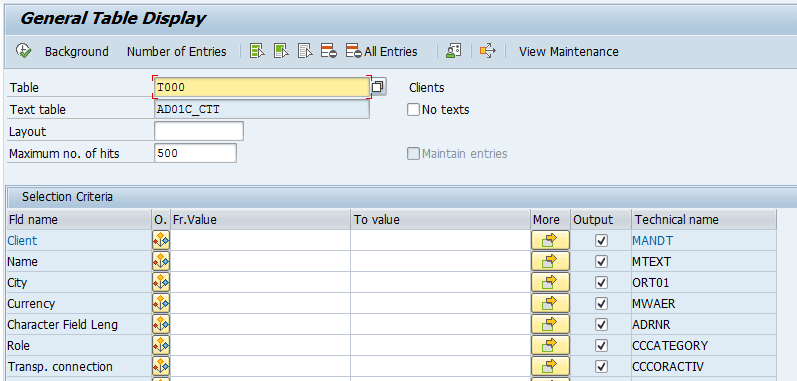Open the selection option icon for Currency row
Image resolution: width=797 pixels, height=381 pixels.
point(161,303)
